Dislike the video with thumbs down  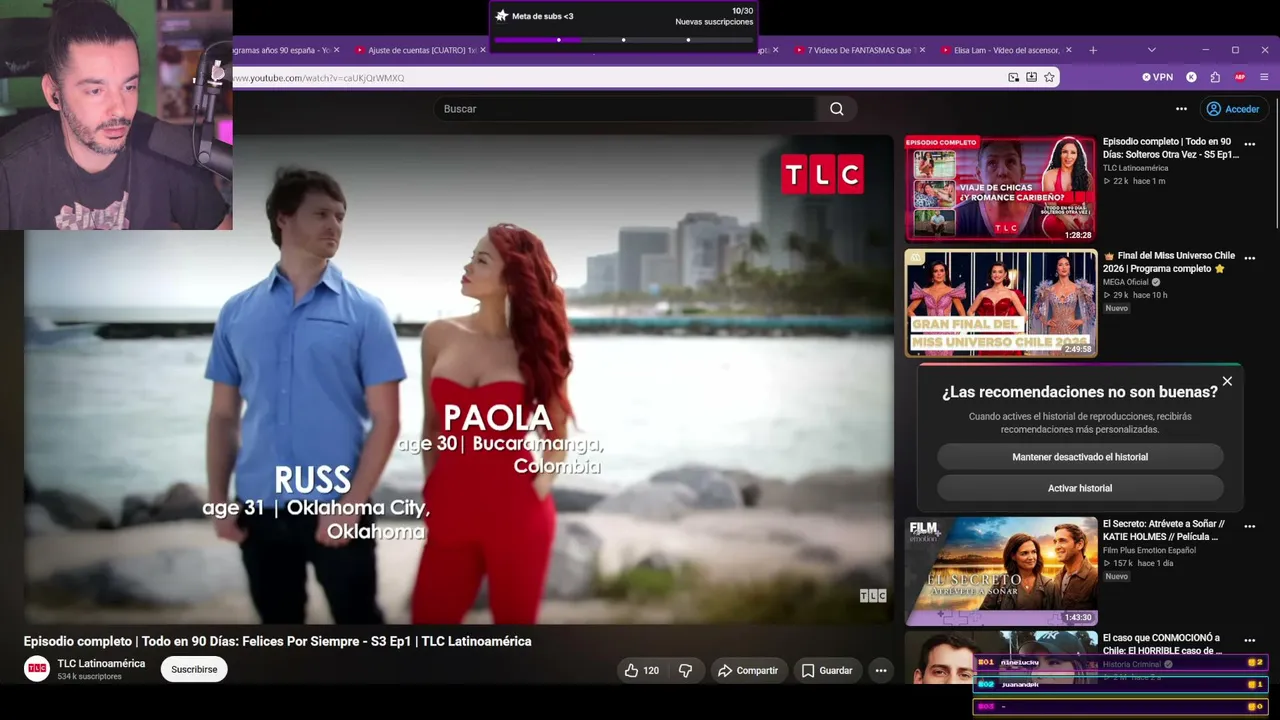point(686,670)
